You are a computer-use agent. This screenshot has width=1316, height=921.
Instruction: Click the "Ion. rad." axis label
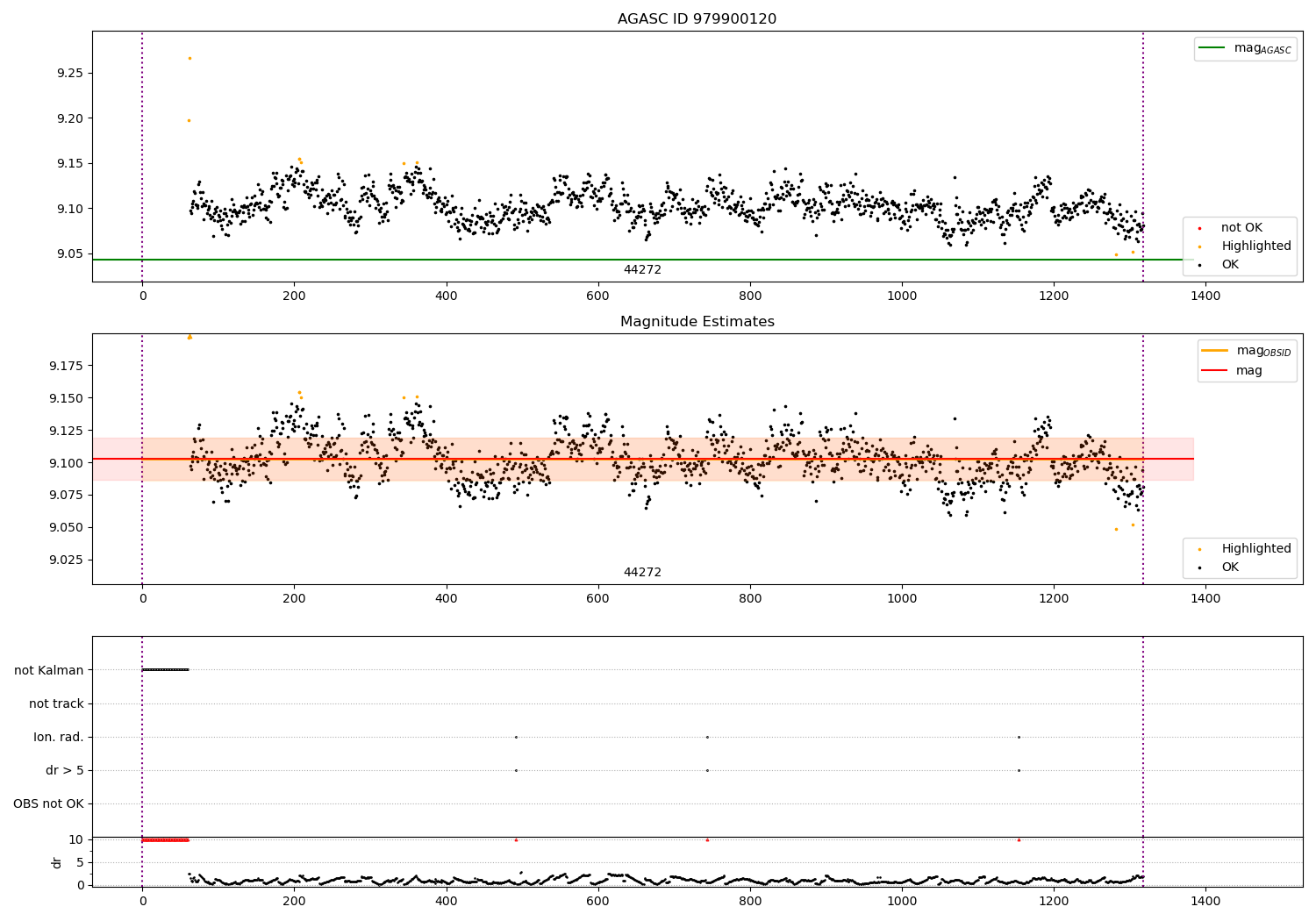(x=59, y=737)
